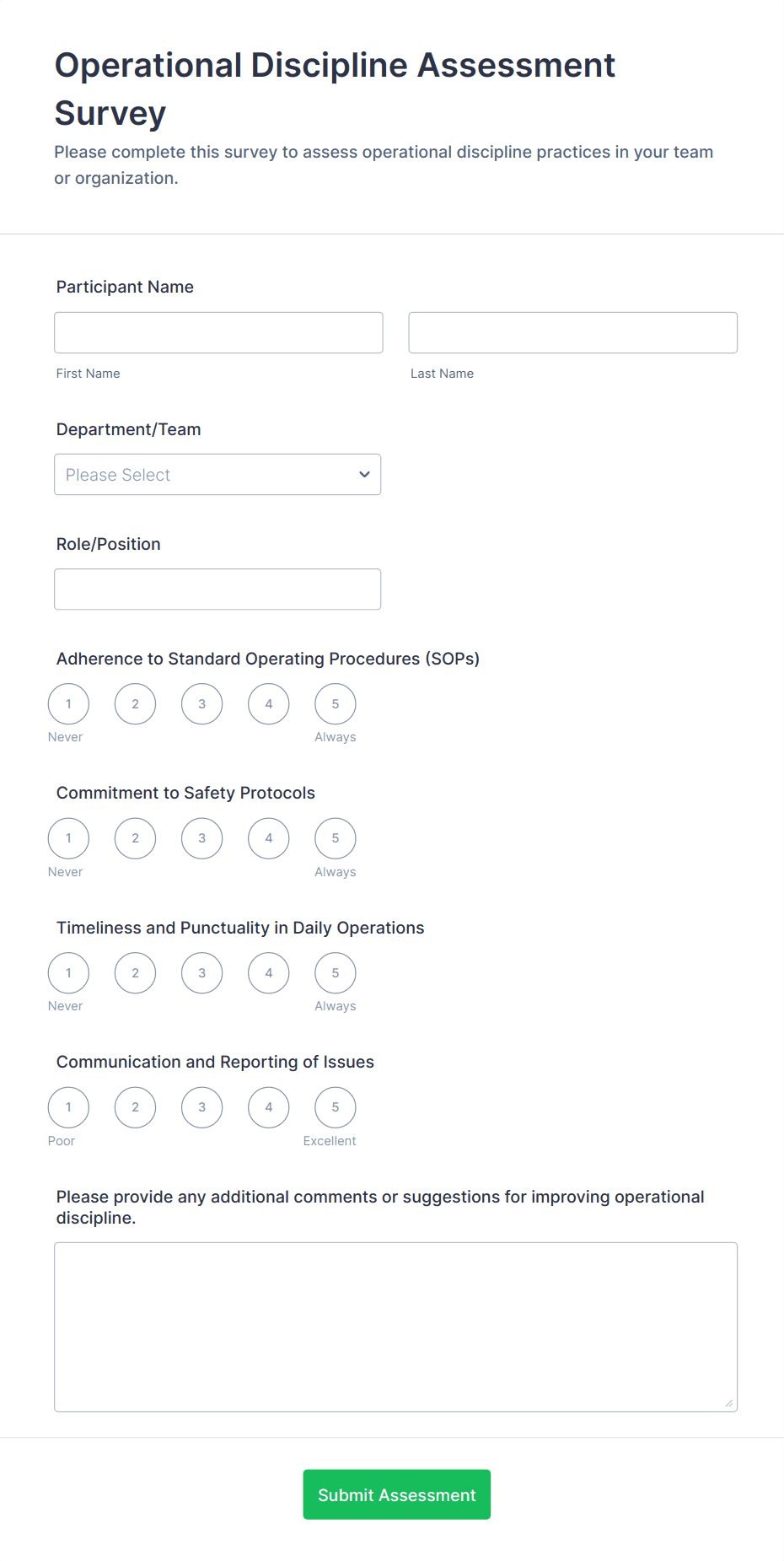Click the comments textarea resize handle
The width and height of the screenshot is (784, 1561).
[x=729, y=1403]
